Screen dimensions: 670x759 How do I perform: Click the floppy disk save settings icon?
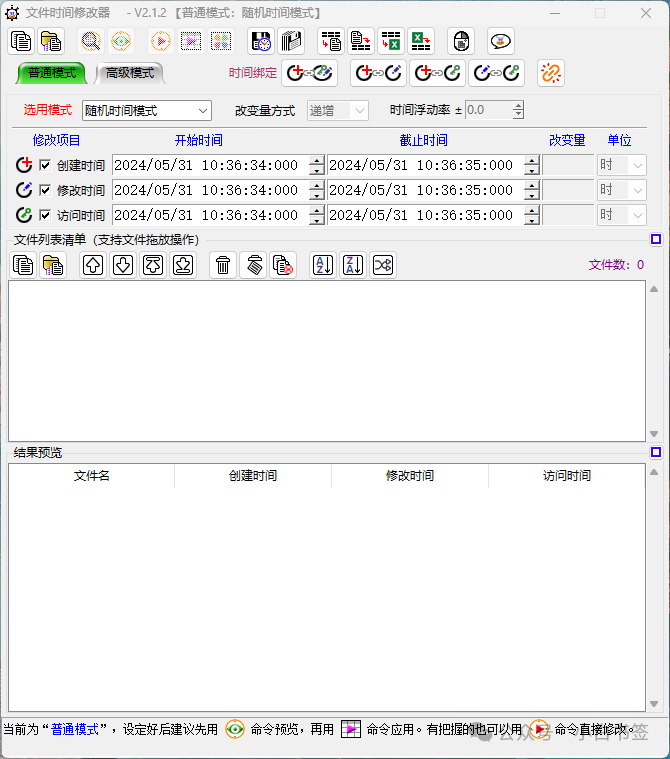(x=261, y=41)
